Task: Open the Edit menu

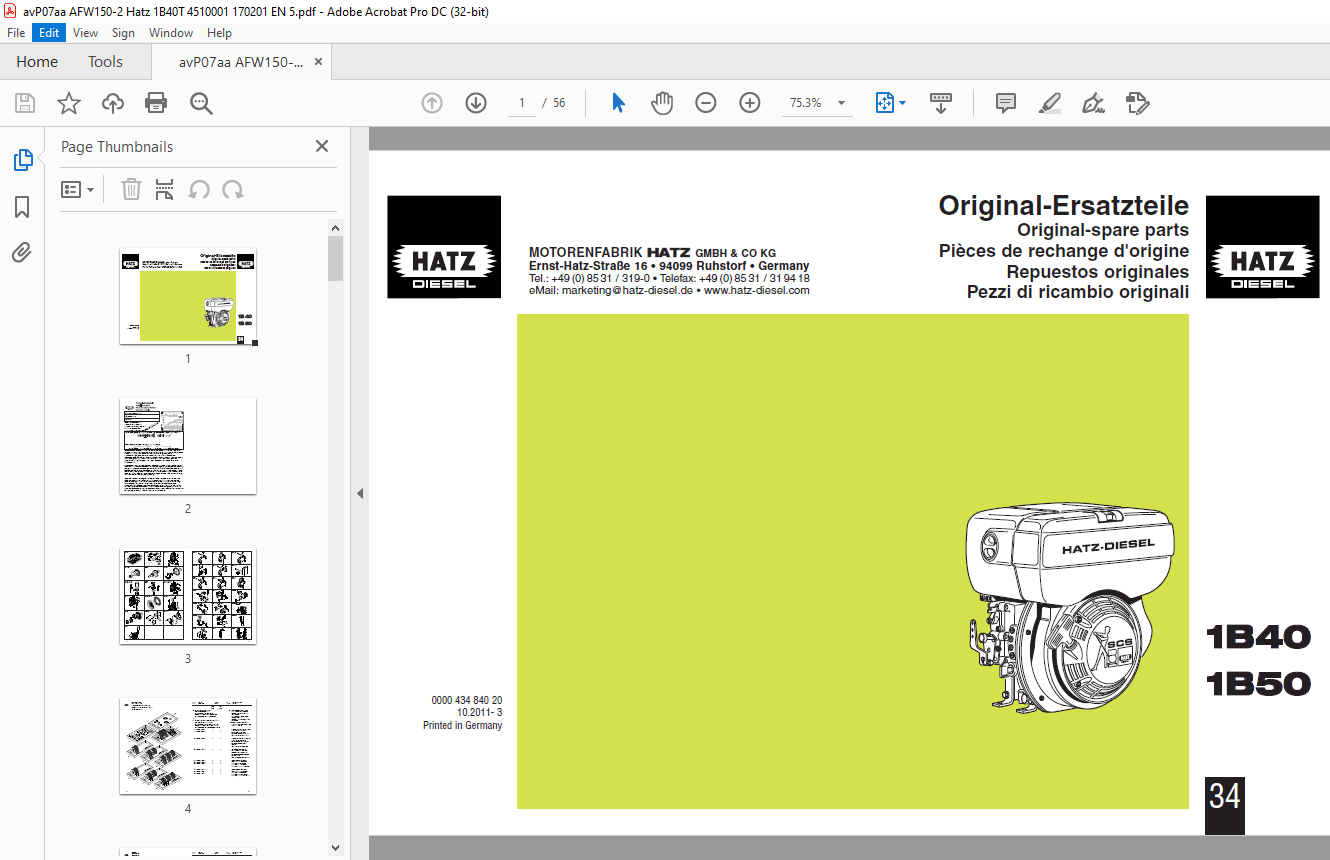Action: tap(49, 33)
